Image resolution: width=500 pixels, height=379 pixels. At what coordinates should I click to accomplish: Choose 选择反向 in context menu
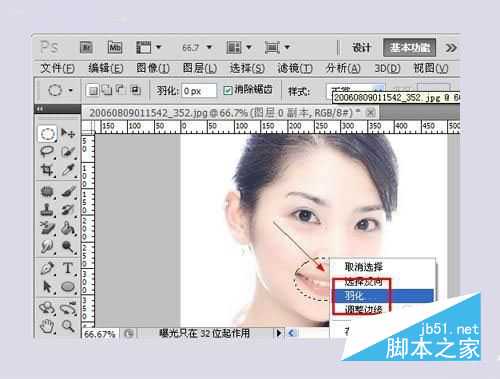click(x=383, y=282)
